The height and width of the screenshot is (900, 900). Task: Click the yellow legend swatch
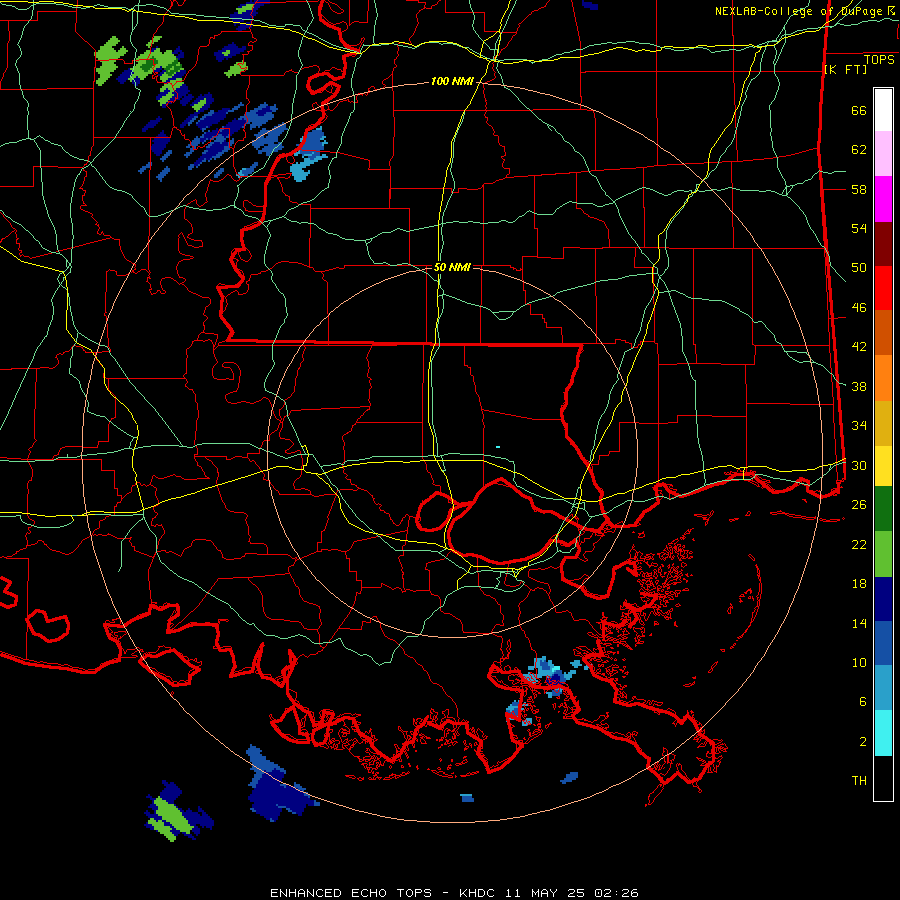(883, 466)
